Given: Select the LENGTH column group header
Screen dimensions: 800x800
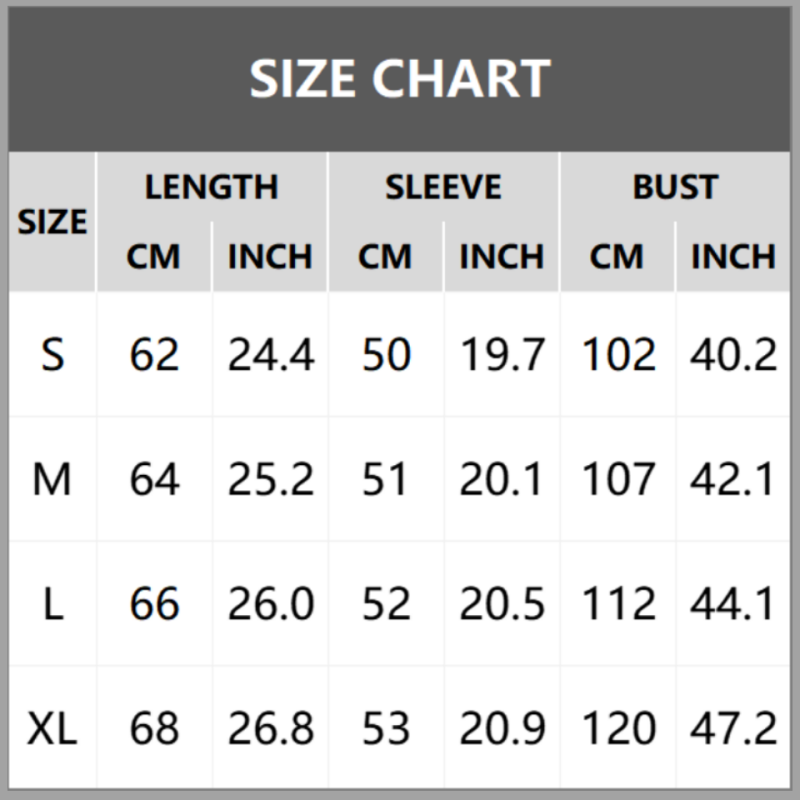Looking at the screenshot, I should point(211,187).
